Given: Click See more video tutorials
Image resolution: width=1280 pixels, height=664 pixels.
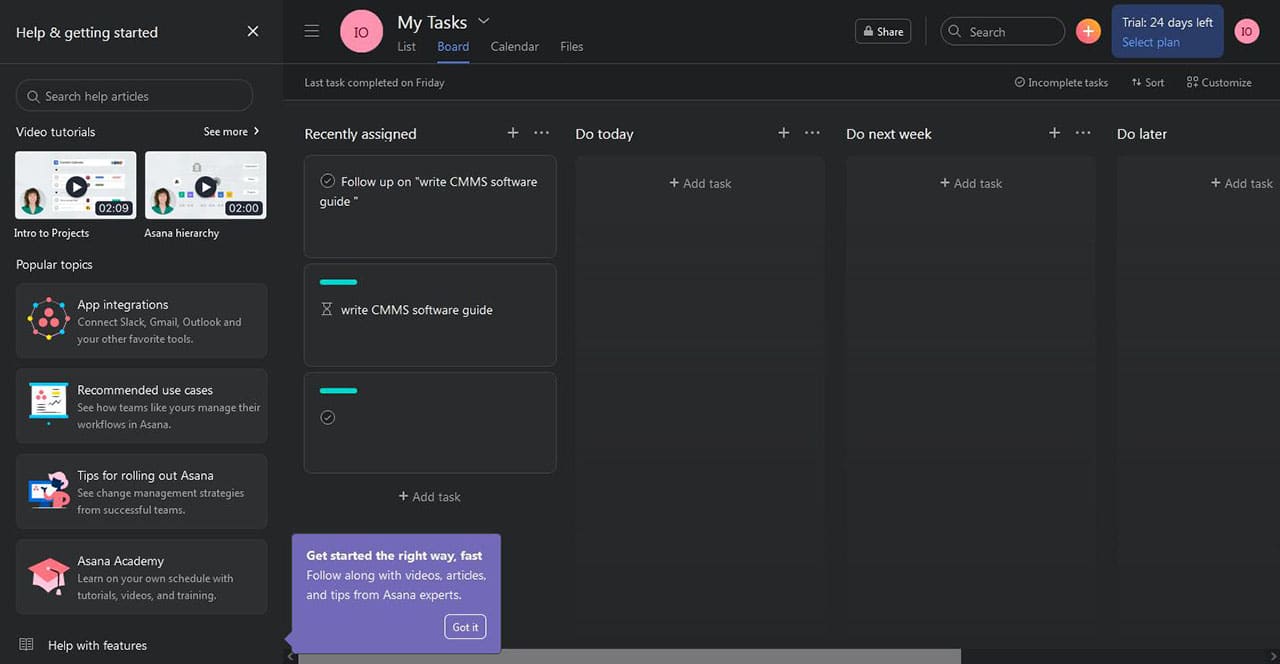Looking at the screenshot, I should (x=232, y=131).
